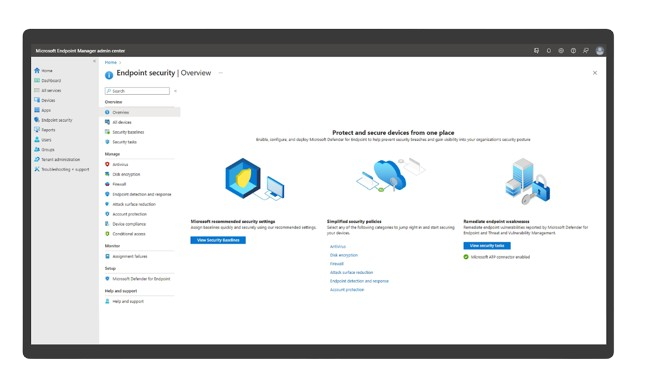Screen dimensions: 645x387
Task: Open the Directory + subscription icon in top bar
Action: click(x=536, y=51)
